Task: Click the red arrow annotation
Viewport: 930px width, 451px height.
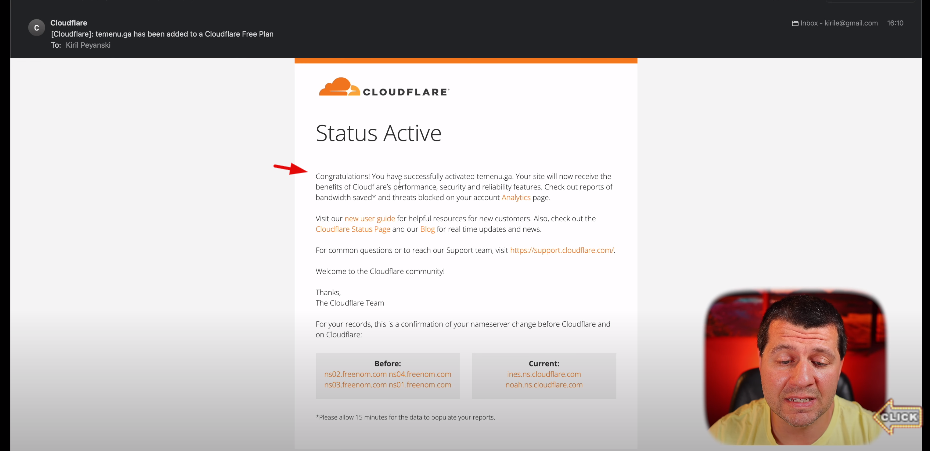Action: click(x=291, y=169)
